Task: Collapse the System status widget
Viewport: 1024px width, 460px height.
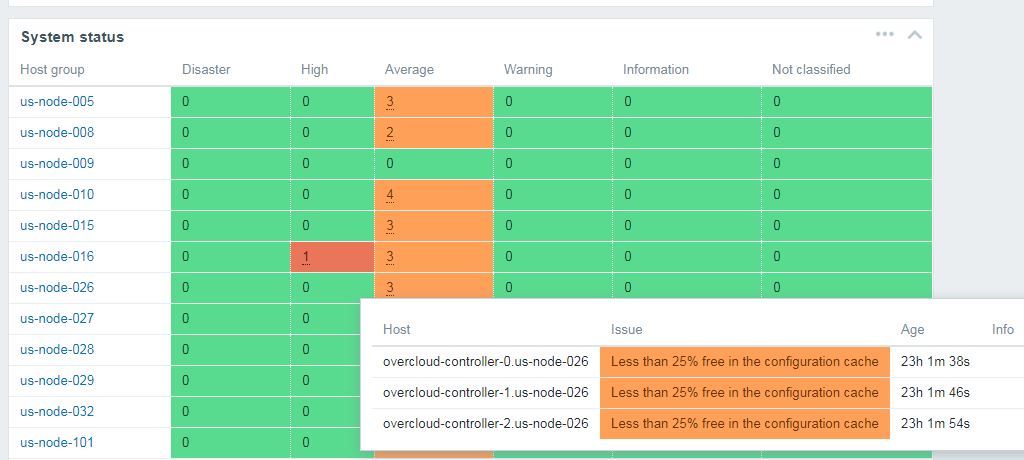Action: tap(914, 35)
